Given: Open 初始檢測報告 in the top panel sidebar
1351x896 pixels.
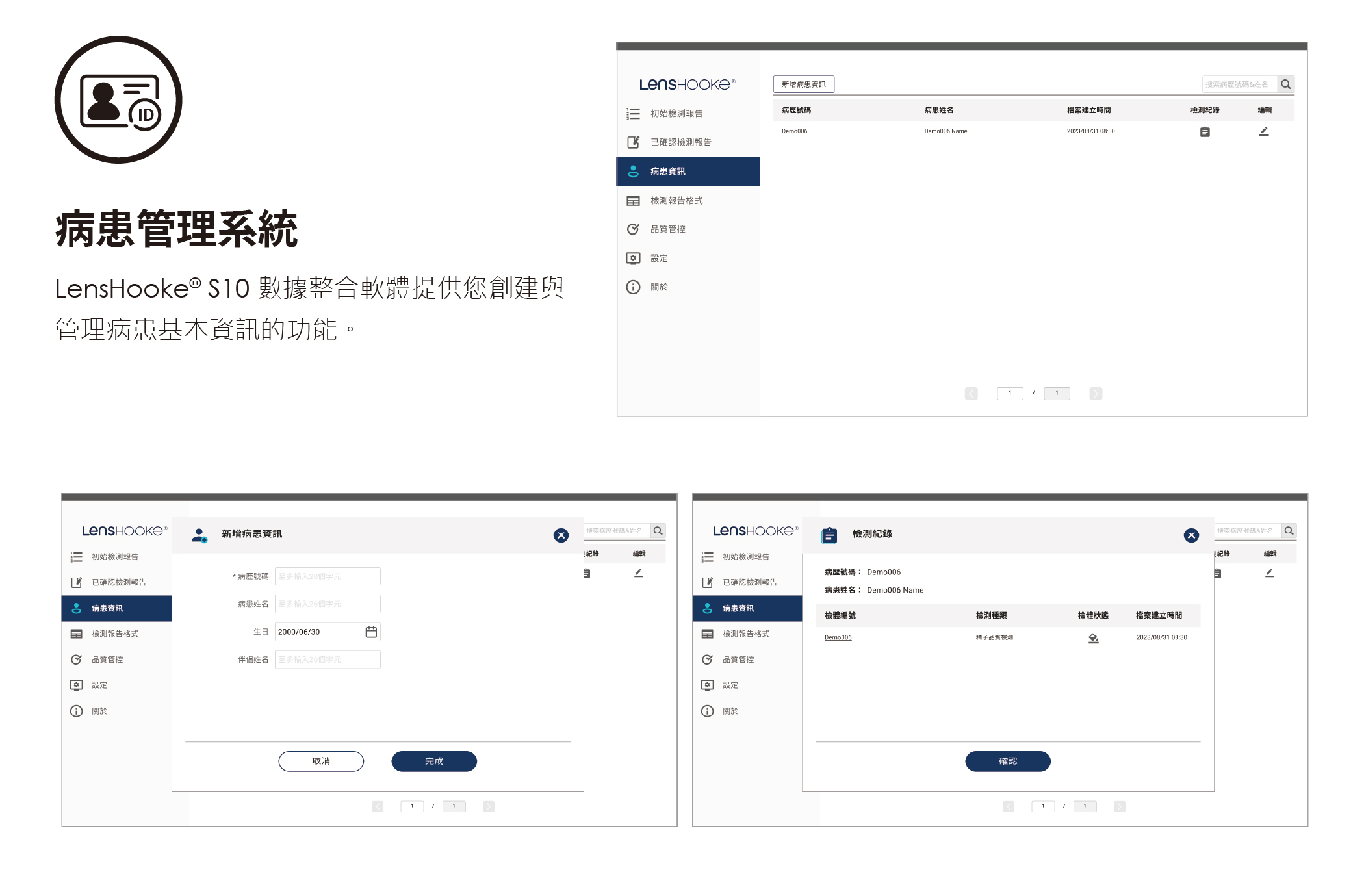Looking at the screenshot, I should pyautogui.click(x=676, y=114).
